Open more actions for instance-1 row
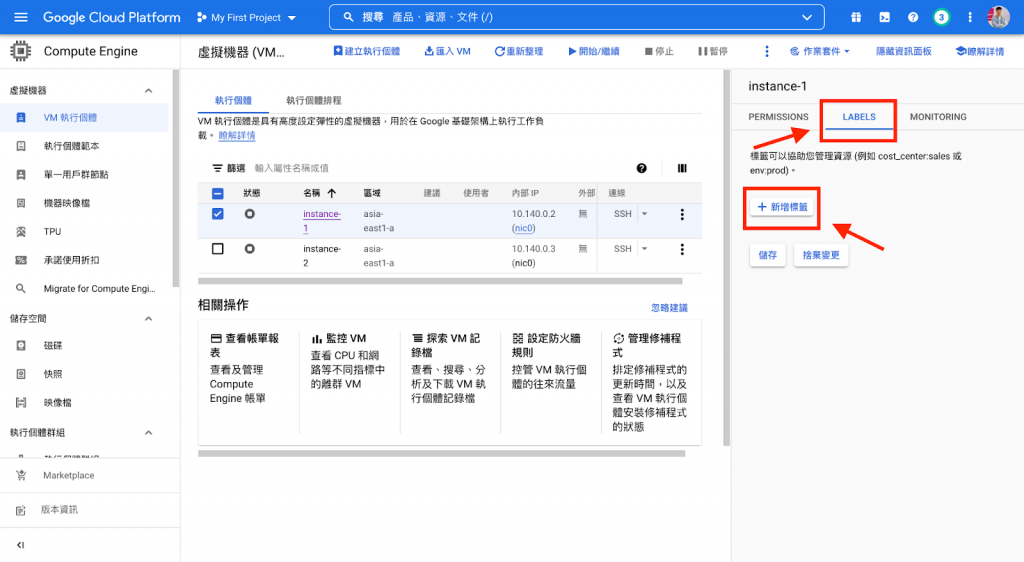The image size is (1024, 562). [682, 215]
